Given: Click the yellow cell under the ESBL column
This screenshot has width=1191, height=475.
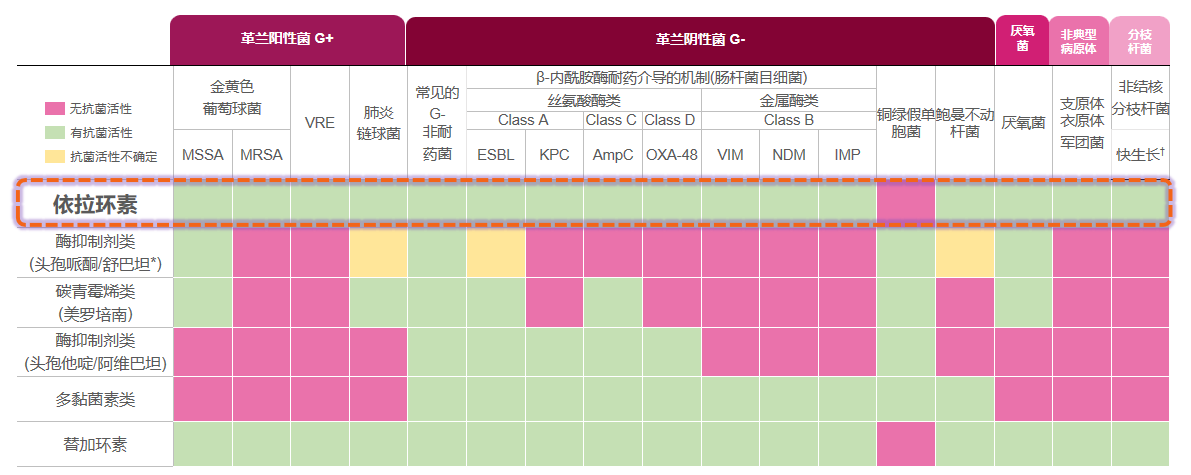Looking at the screenshot, I should point(495,253).
